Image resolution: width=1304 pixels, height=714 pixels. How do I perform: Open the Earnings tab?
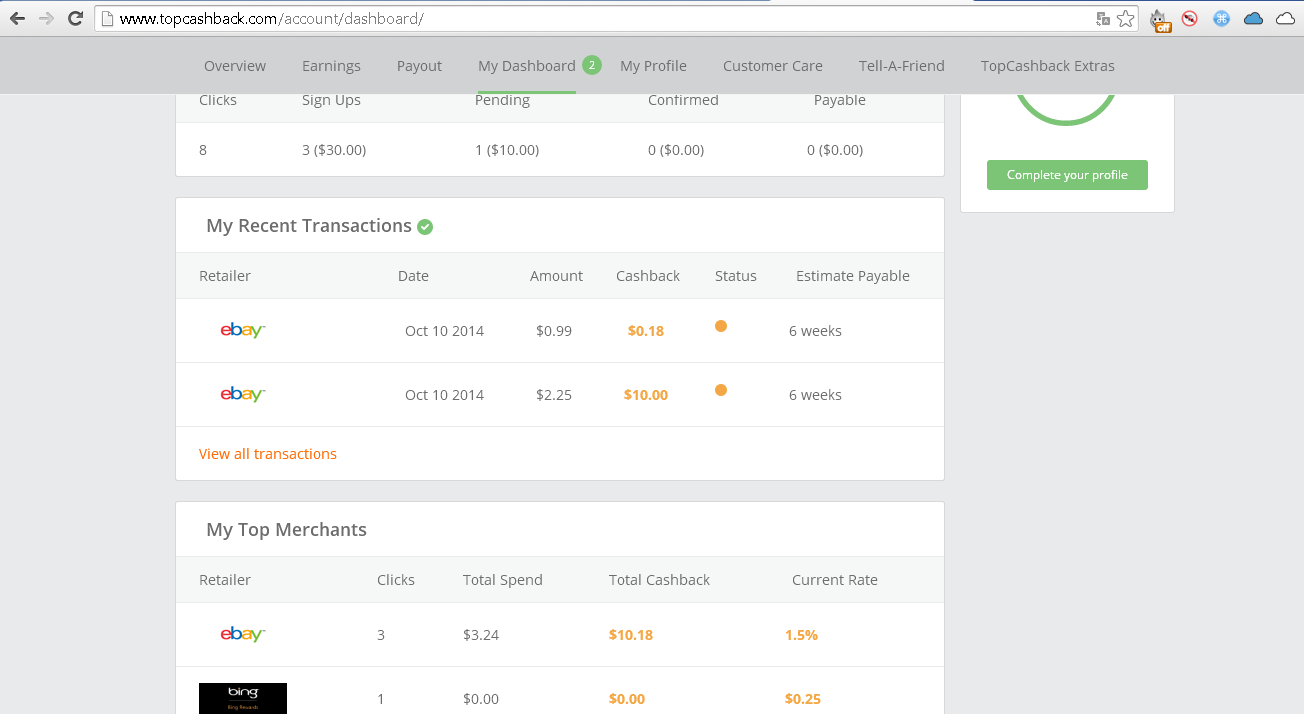(331, 66)
